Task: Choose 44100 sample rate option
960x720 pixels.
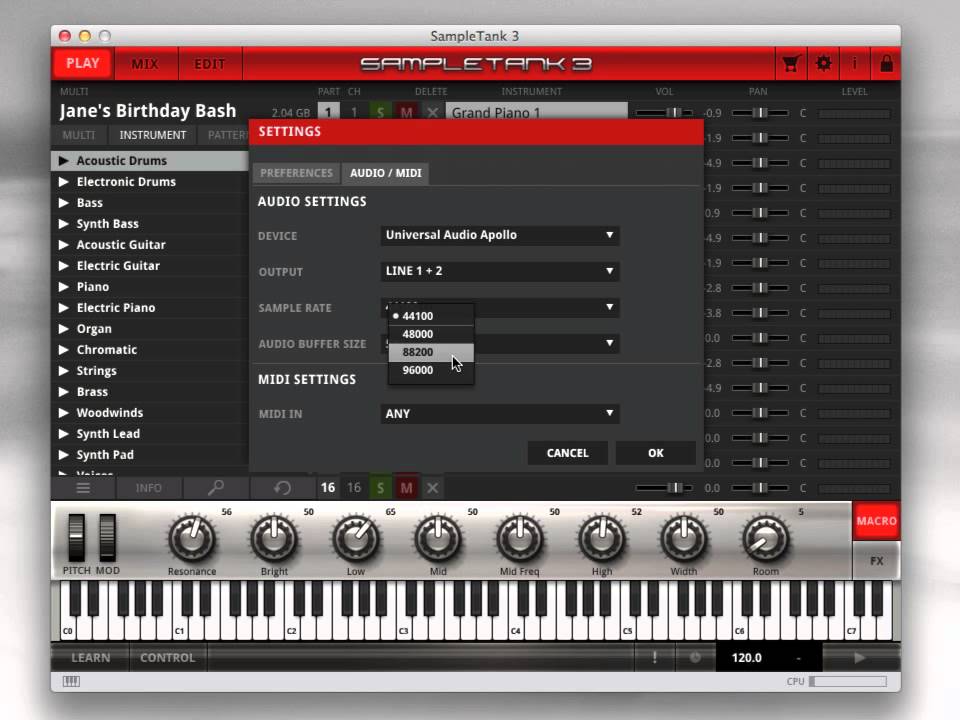Action: (x=431, y=316)
